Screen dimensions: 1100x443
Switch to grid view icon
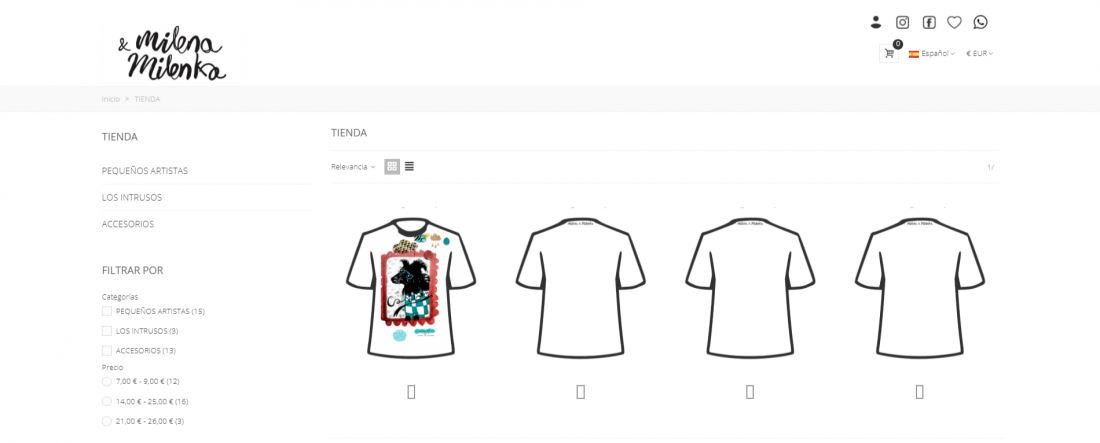tap(392, 167)
